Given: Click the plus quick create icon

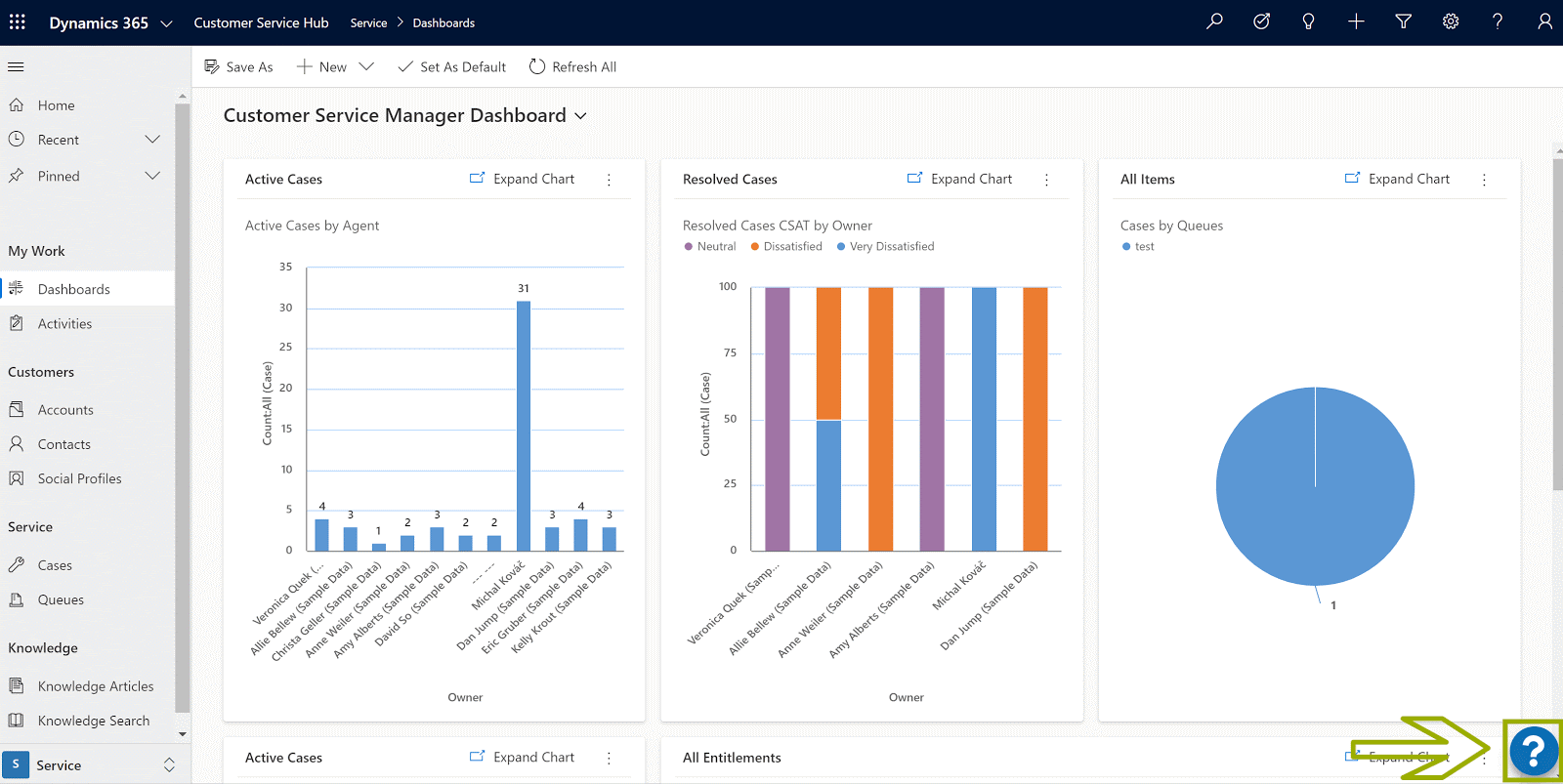Looking at the screenshot, I should coord(1356,21).
